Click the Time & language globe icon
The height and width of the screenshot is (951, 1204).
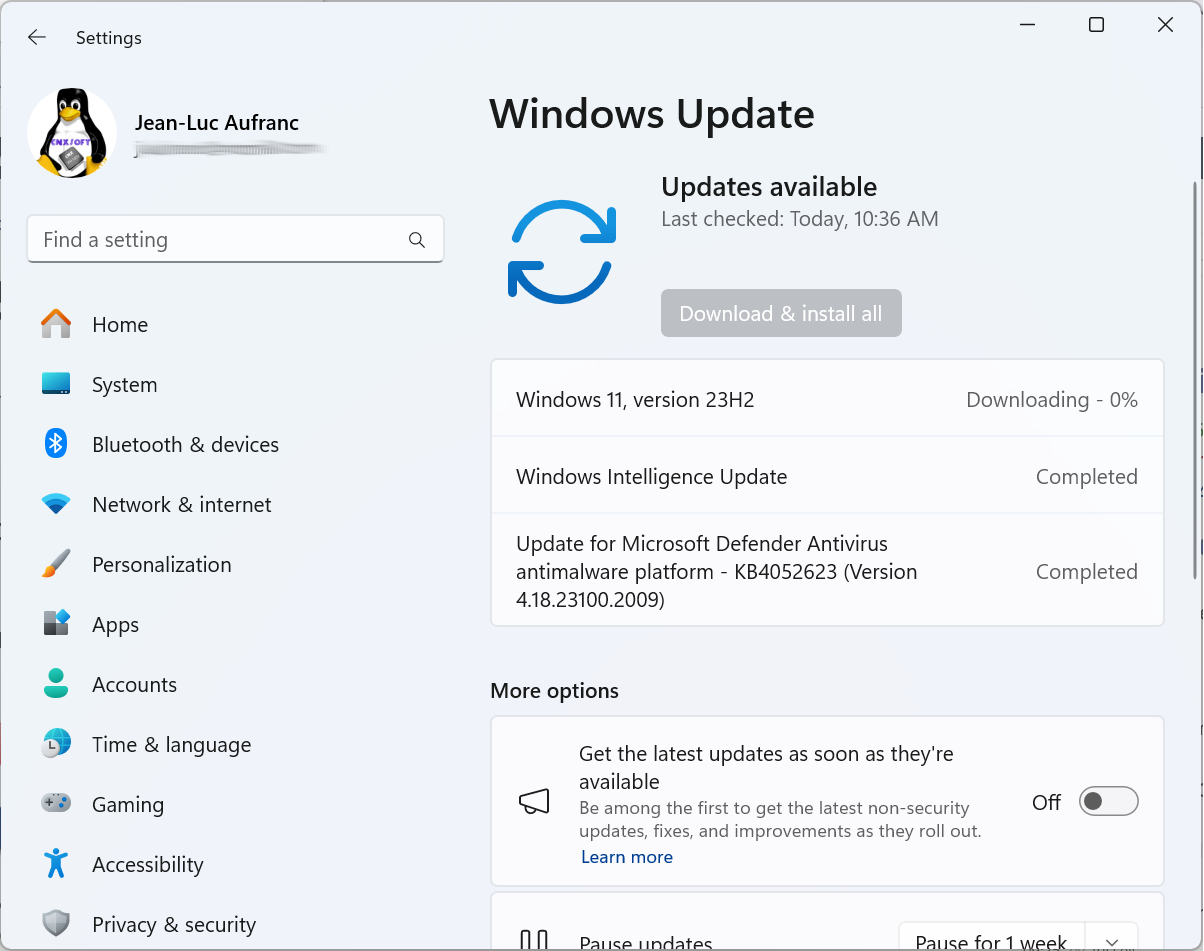[x=56, y=744]
